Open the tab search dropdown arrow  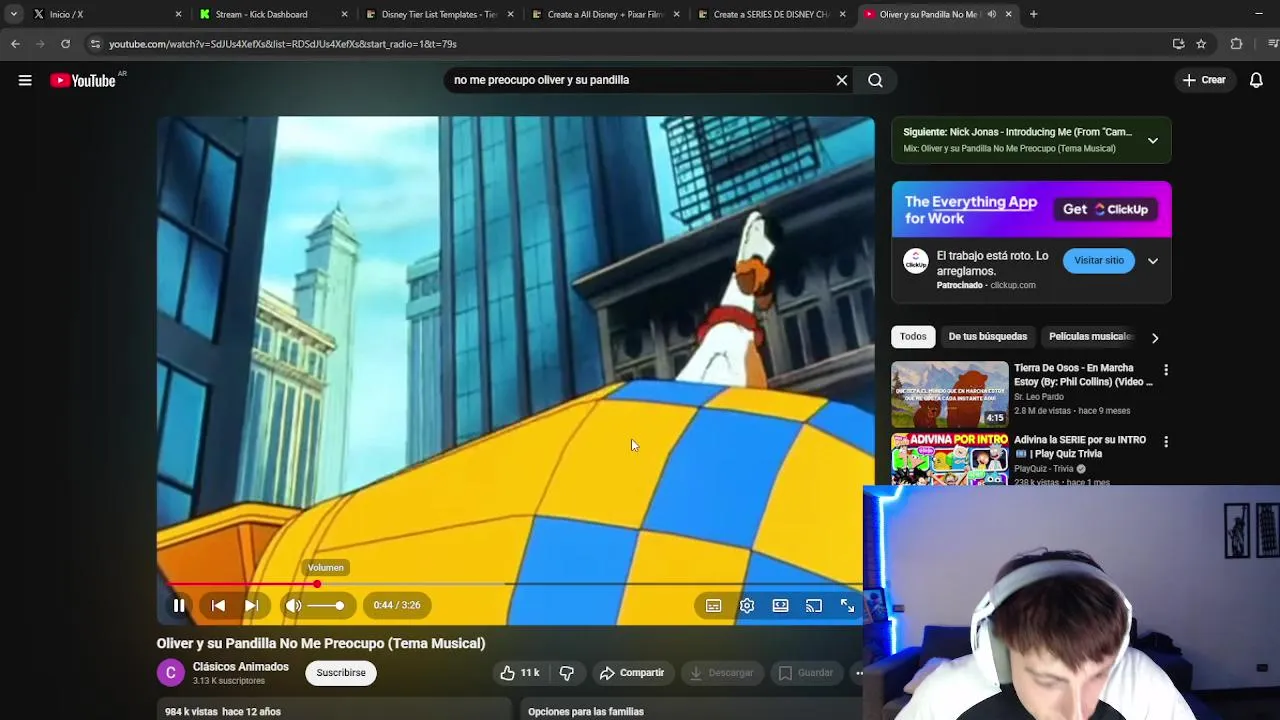point(13,14)
